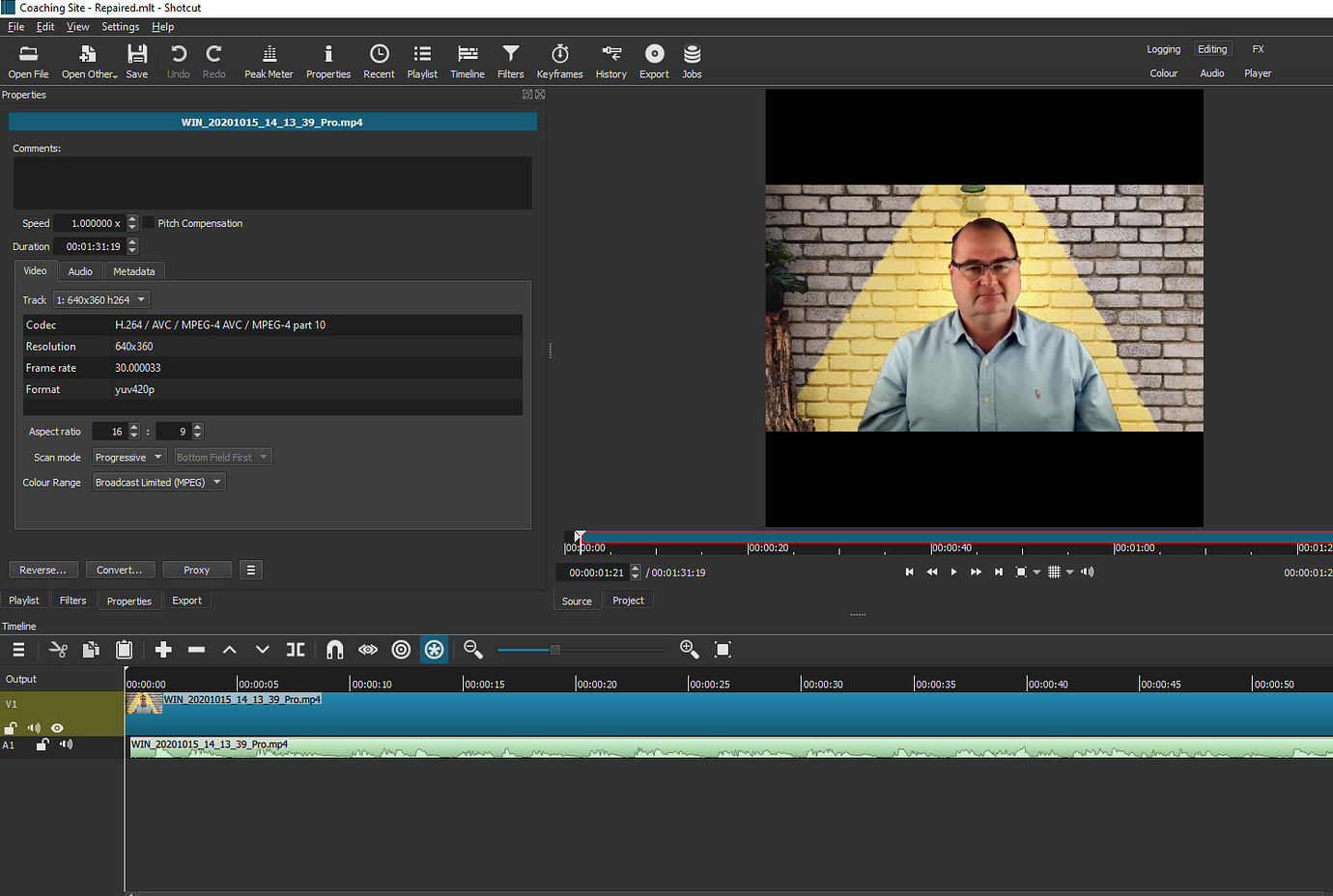Click the Reverse... button
Image resolution: width=1333 pixels, height=896 pixels.
pyautogui.click(x=43, y=571)
